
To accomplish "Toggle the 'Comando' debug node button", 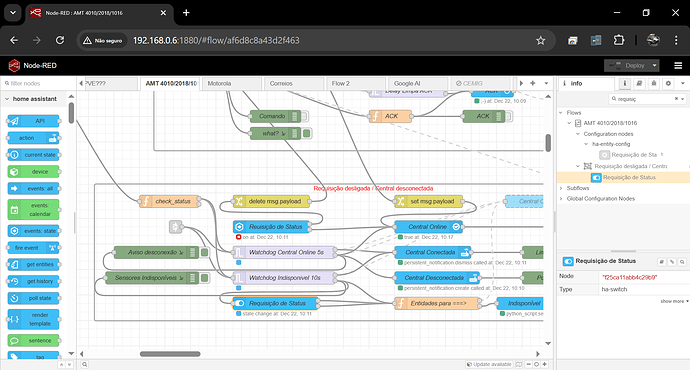I will (304, 116).
